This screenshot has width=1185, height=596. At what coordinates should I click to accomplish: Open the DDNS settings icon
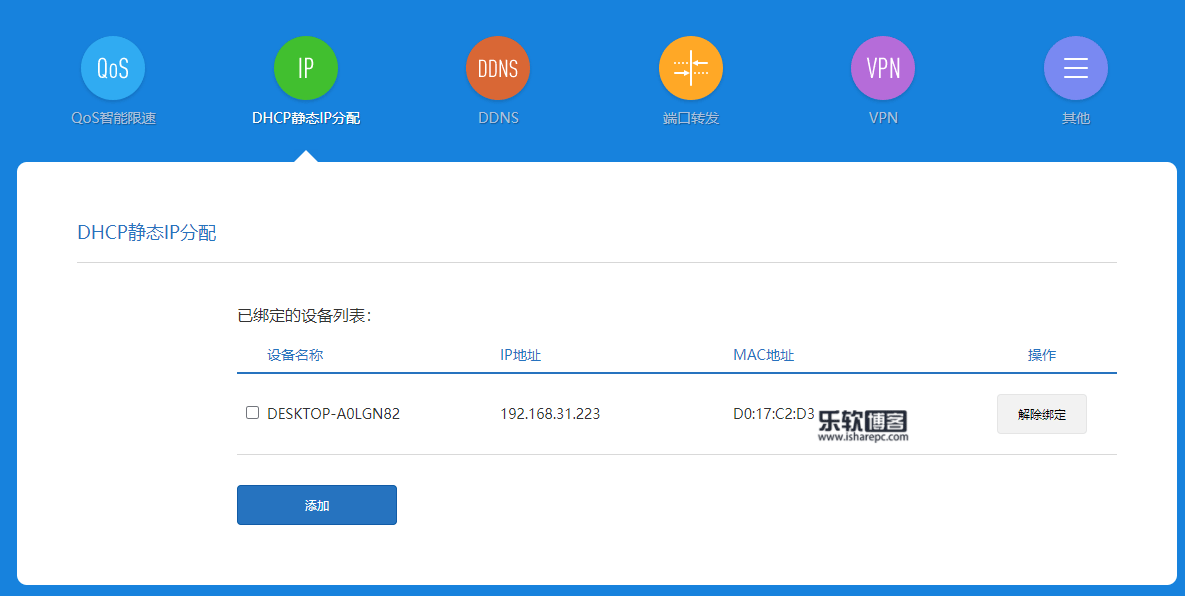497,67
